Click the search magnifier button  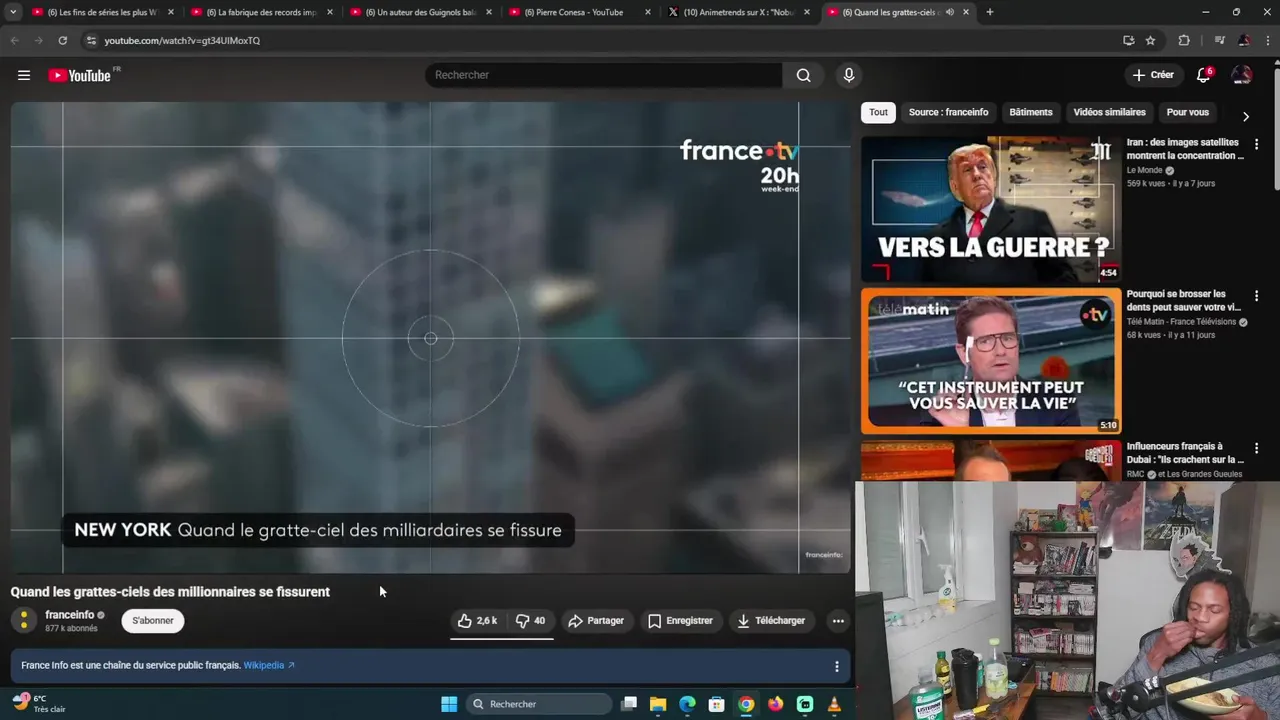click(803, 75)
